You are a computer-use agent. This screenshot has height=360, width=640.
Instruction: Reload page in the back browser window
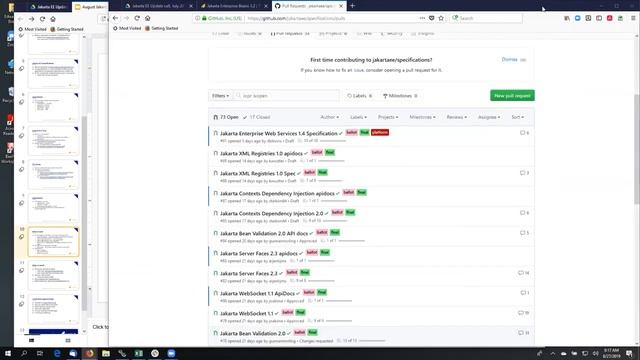click(42, 19)
